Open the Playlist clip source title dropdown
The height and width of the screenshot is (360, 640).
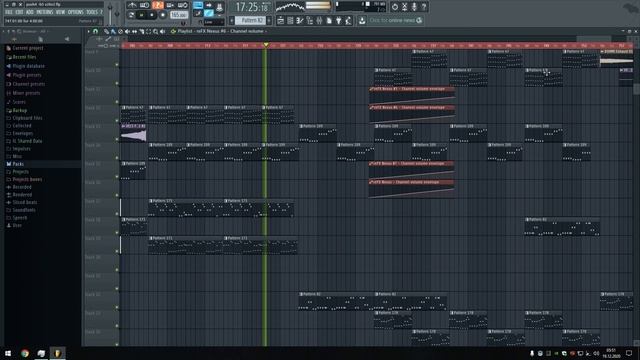pyautogui.click(x=222, y=31)
